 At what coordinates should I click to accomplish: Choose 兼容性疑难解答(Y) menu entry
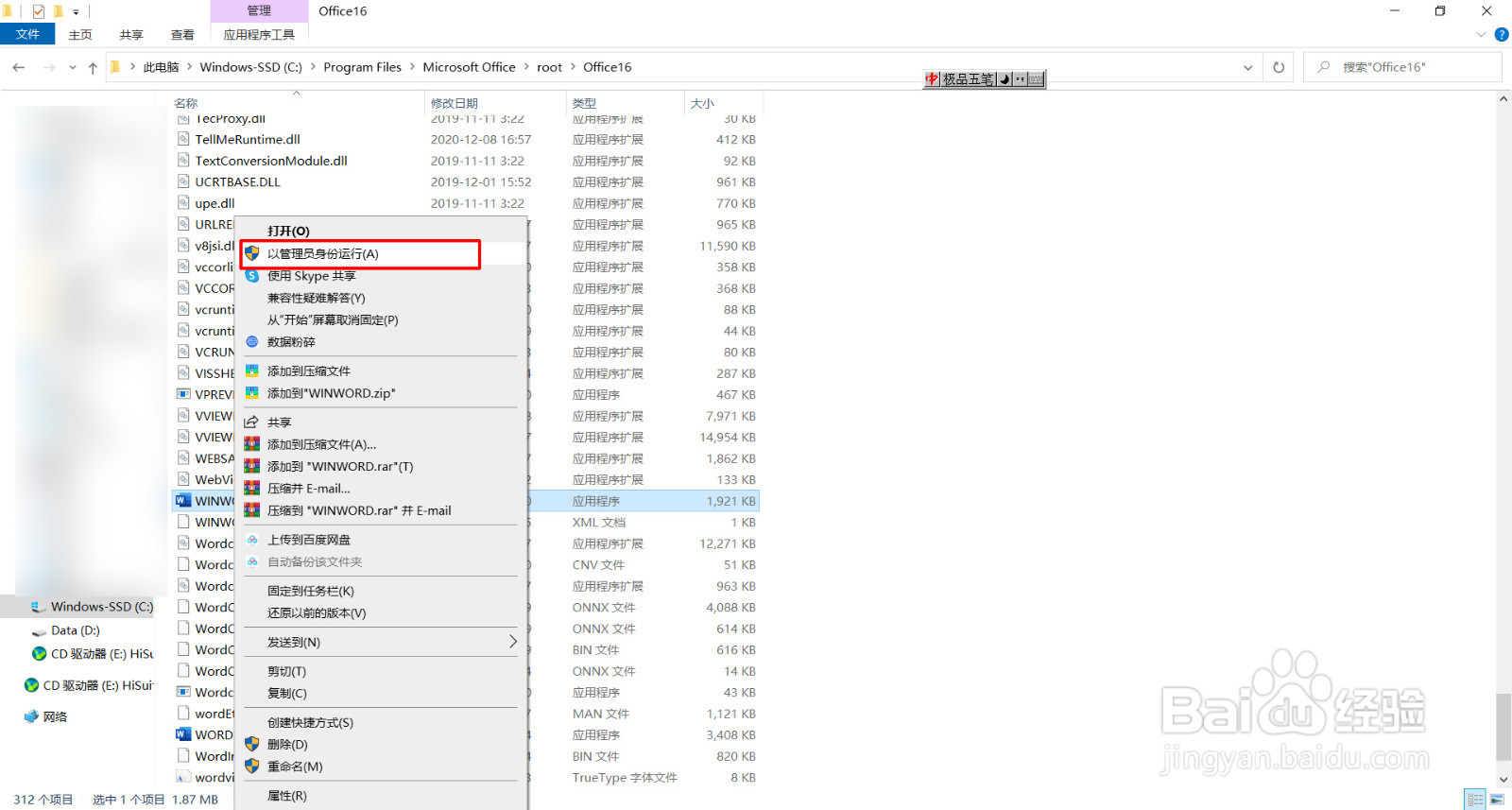pos(381,298)
